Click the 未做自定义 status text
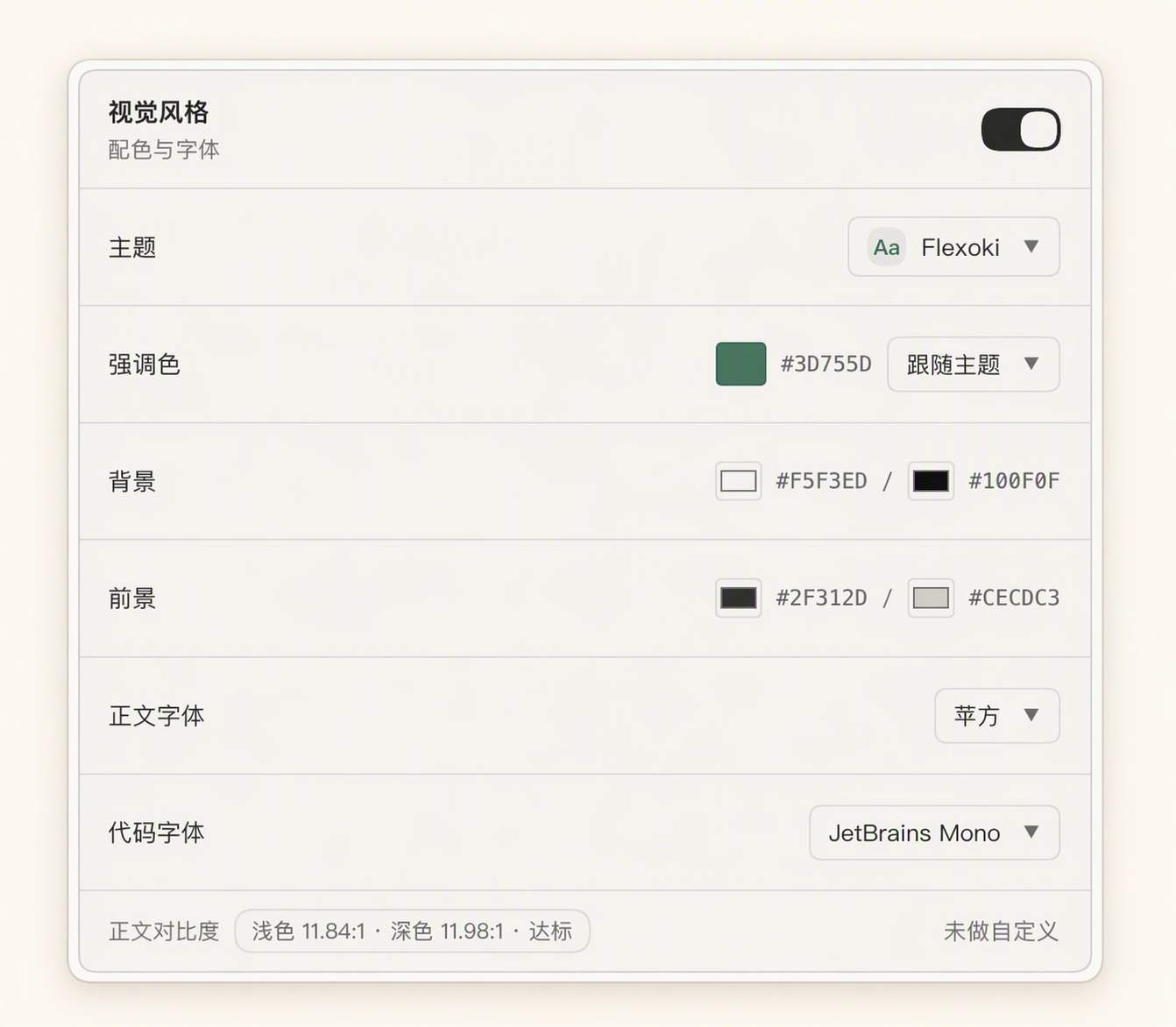 (1001, 931)
